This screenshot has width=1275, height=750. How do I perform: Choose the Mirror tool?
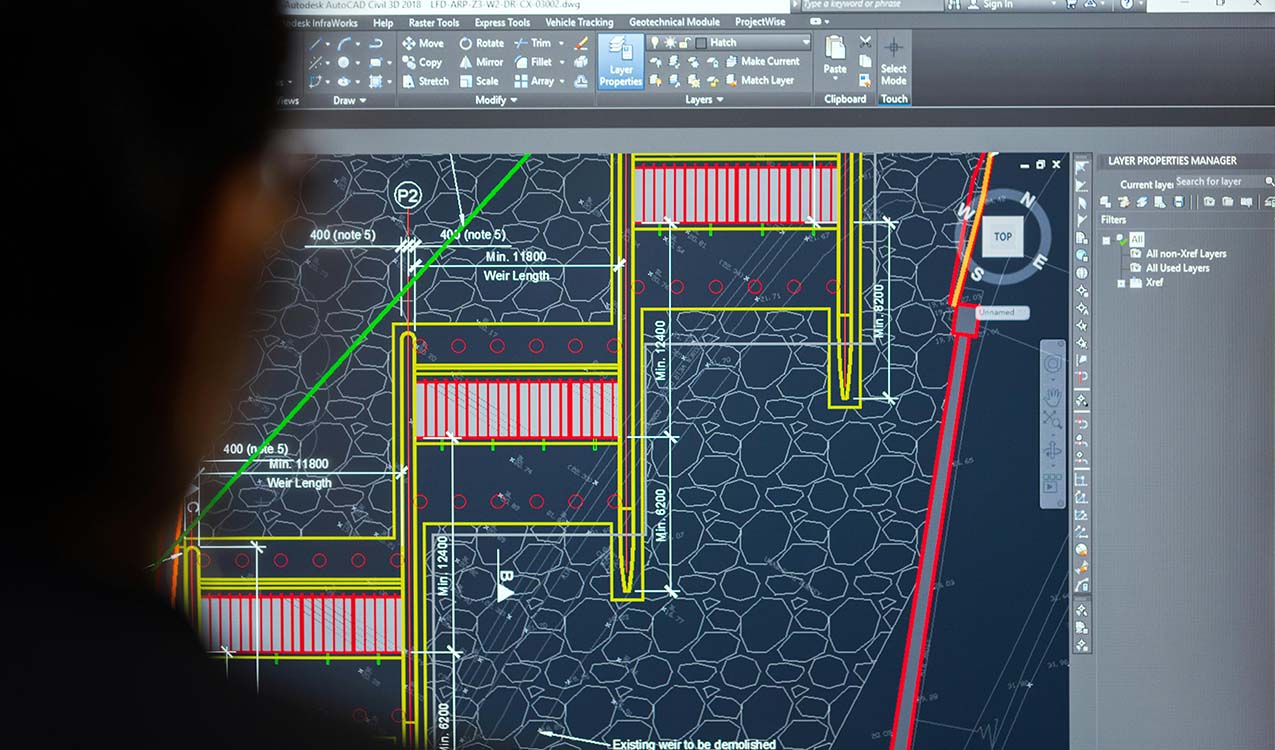point(481,62)
